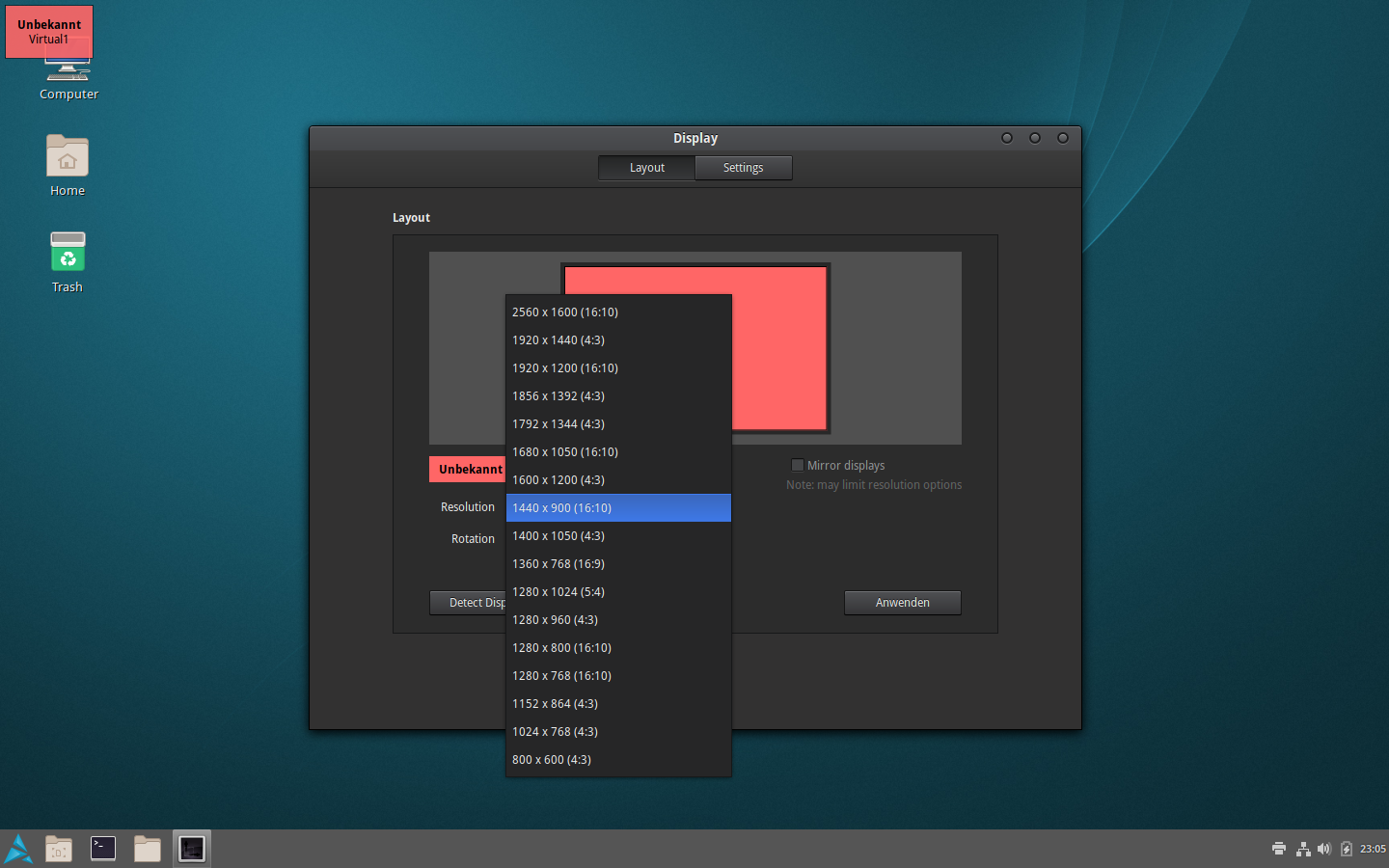Click the volume speaker tray icon

[1324, 849]
